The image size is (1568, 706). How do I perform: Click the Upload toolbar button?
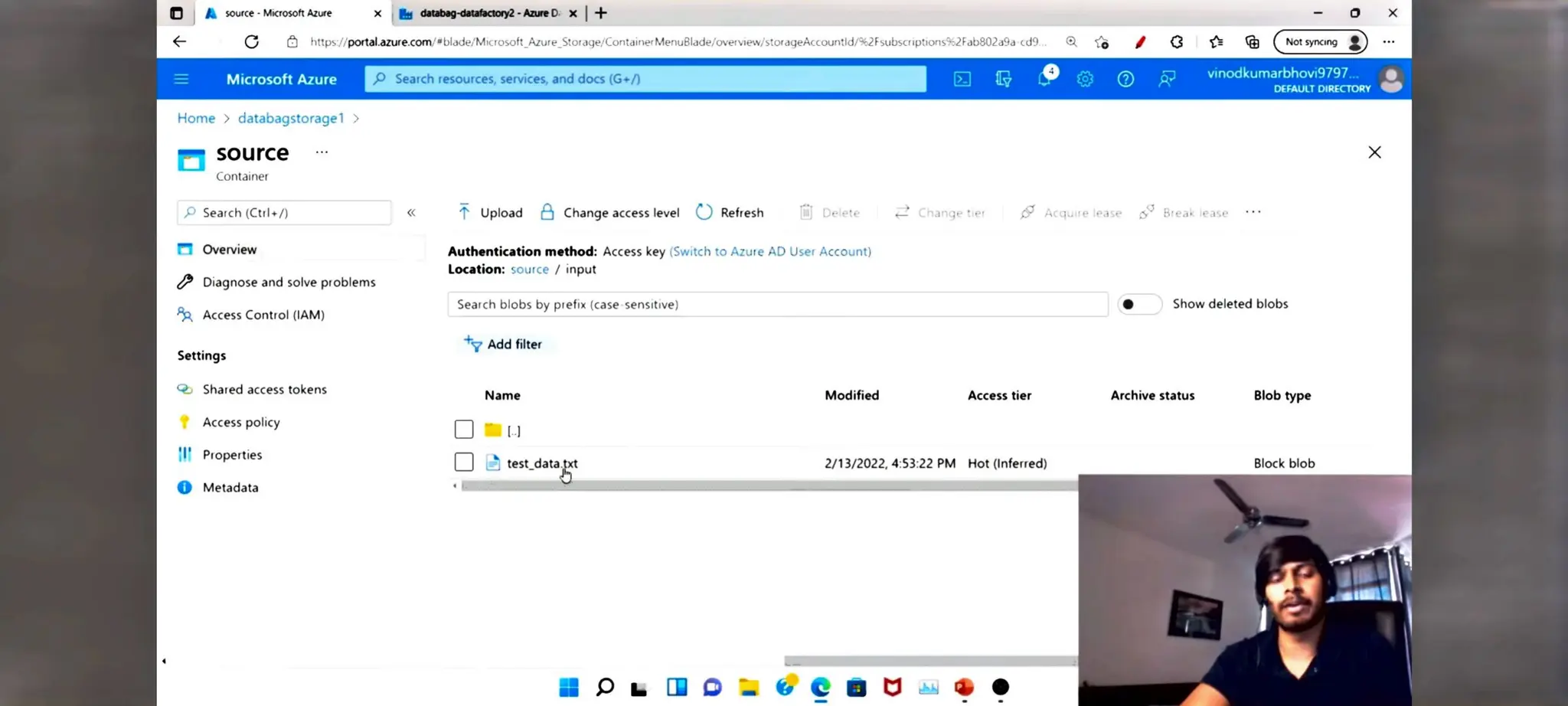tap(490, 212)
